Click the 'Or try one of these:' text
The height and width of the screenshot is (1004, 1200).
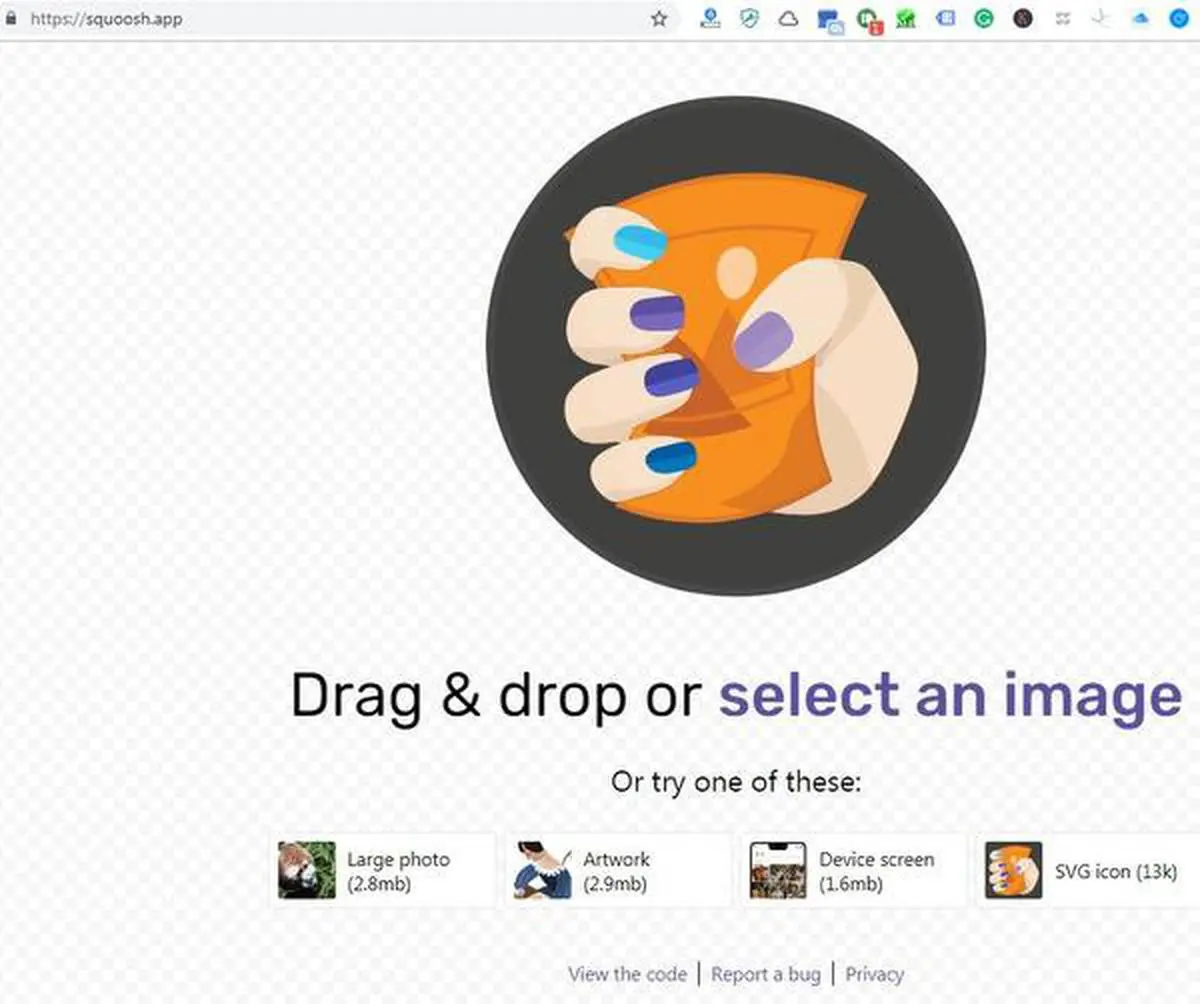pos(736,782)
